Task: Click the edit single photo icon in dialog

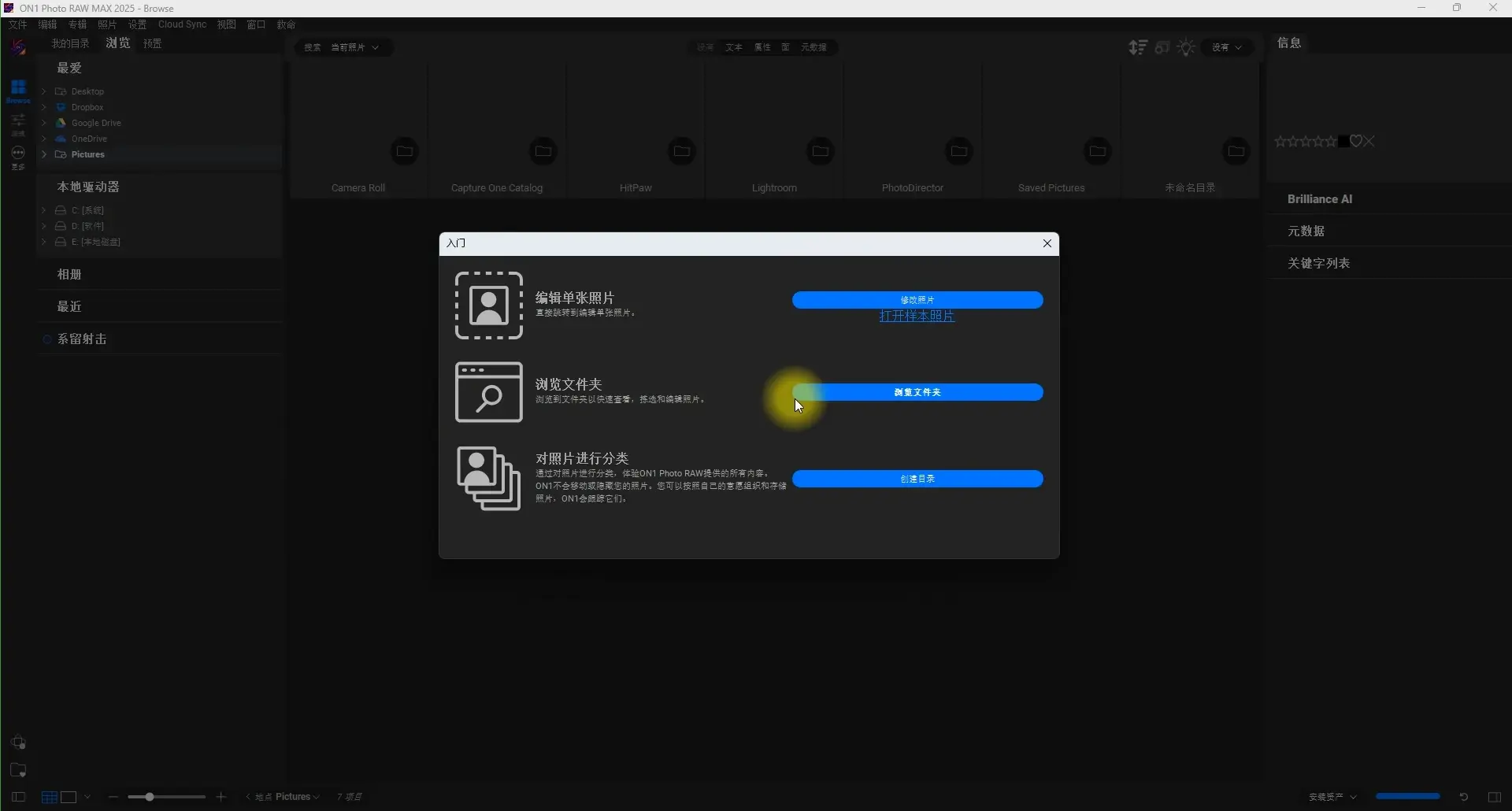Action: point(488,306)
